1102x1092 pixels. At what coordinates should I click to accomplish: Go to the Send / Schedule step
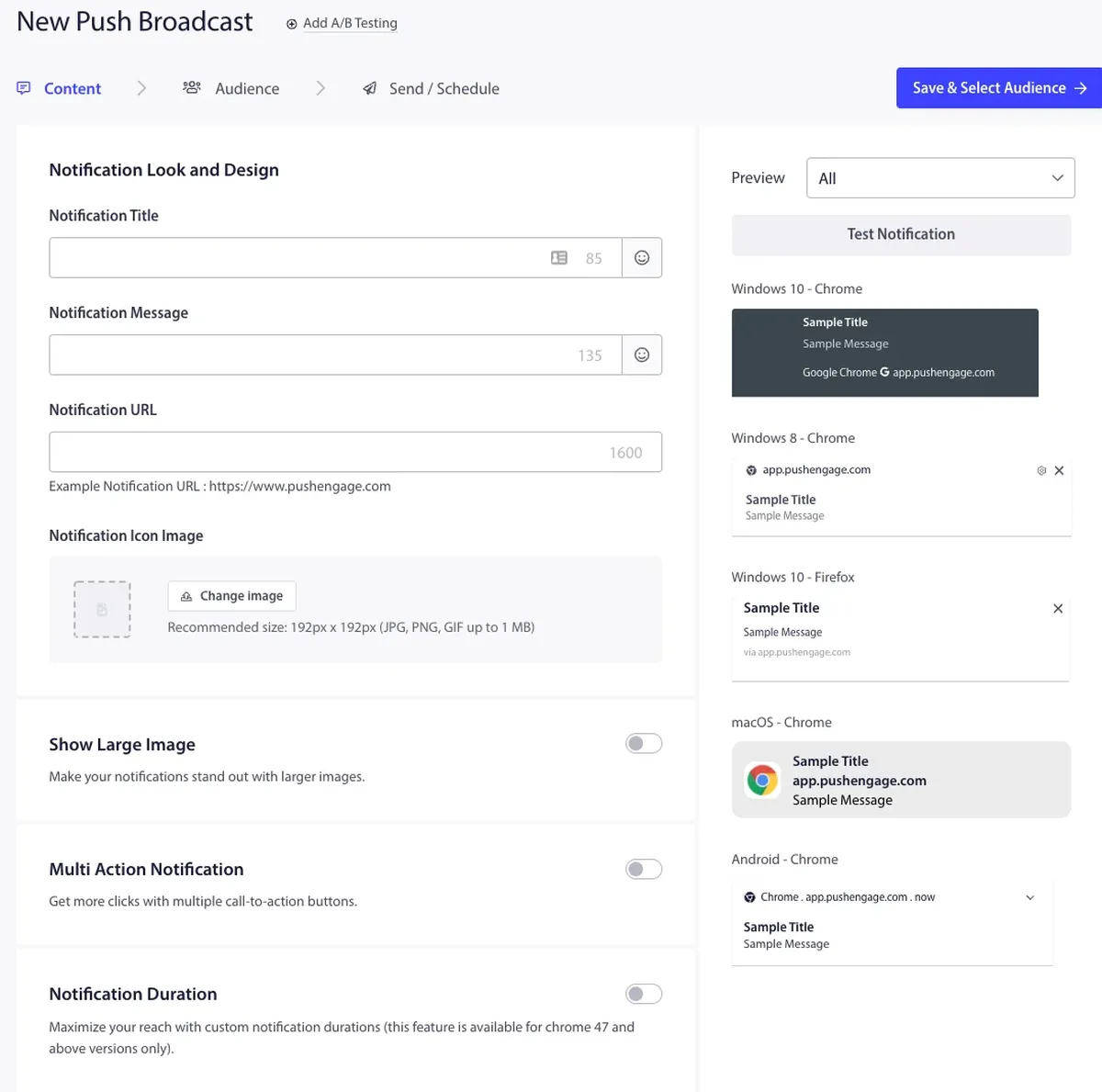pyautogui.click(x=431, y=88)
